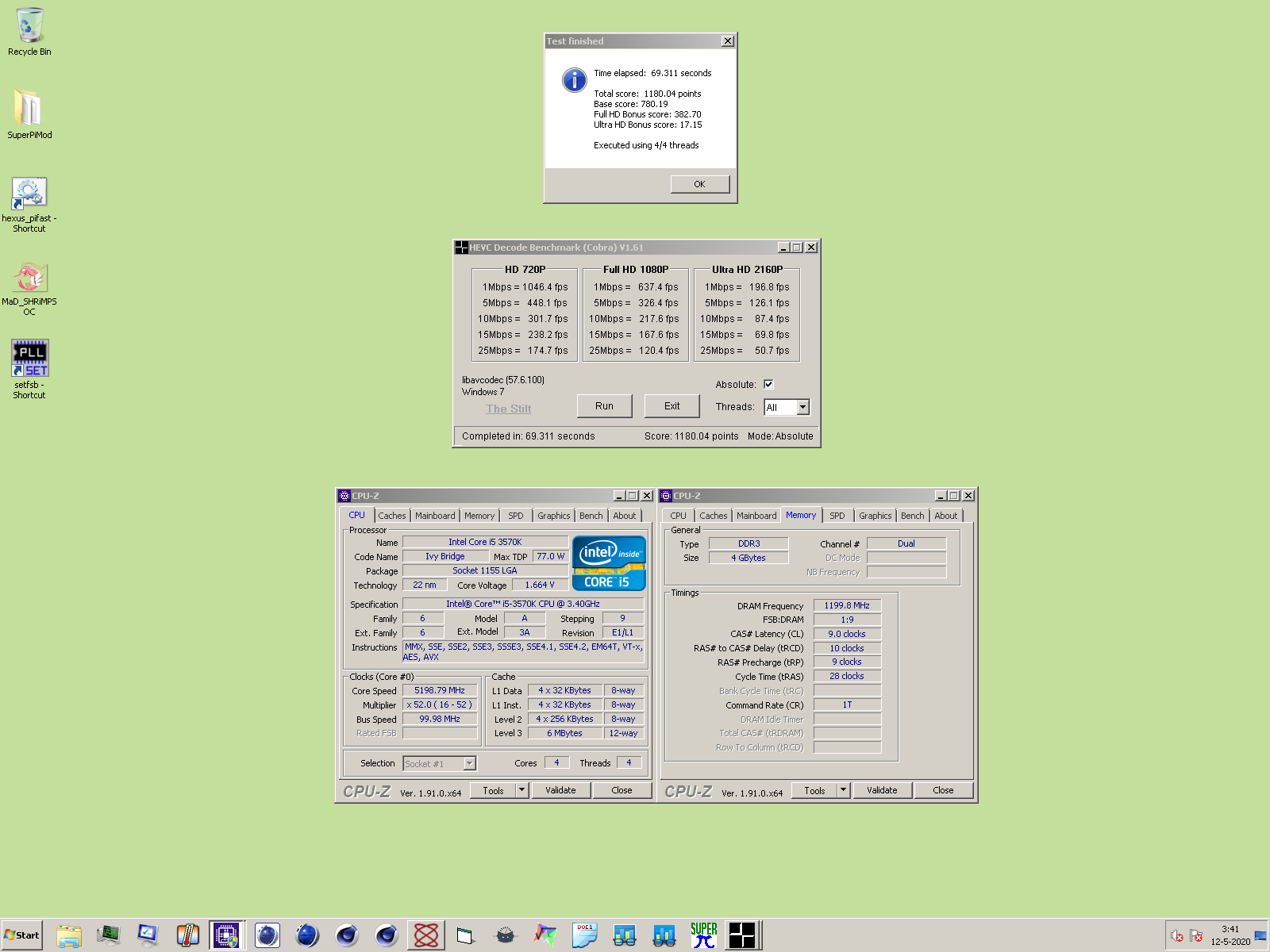This screenshot has height=952, width=1270.
Task: Click the Intel Core i5 logo badge
Action: pyautogui.click(x=609, y=563)
